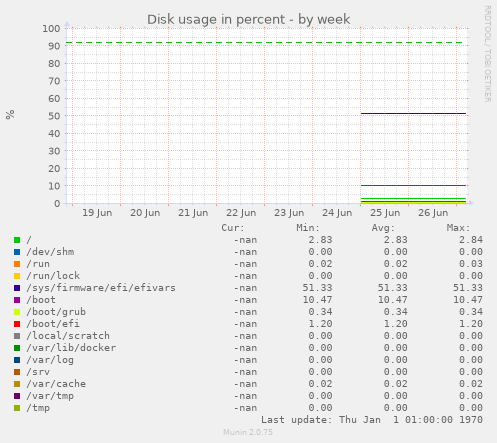Image resolution: width=497 pixels, height=443 pixels.
Task: Click the blue swatch for /dev/shm
Action: pos(17,252)
